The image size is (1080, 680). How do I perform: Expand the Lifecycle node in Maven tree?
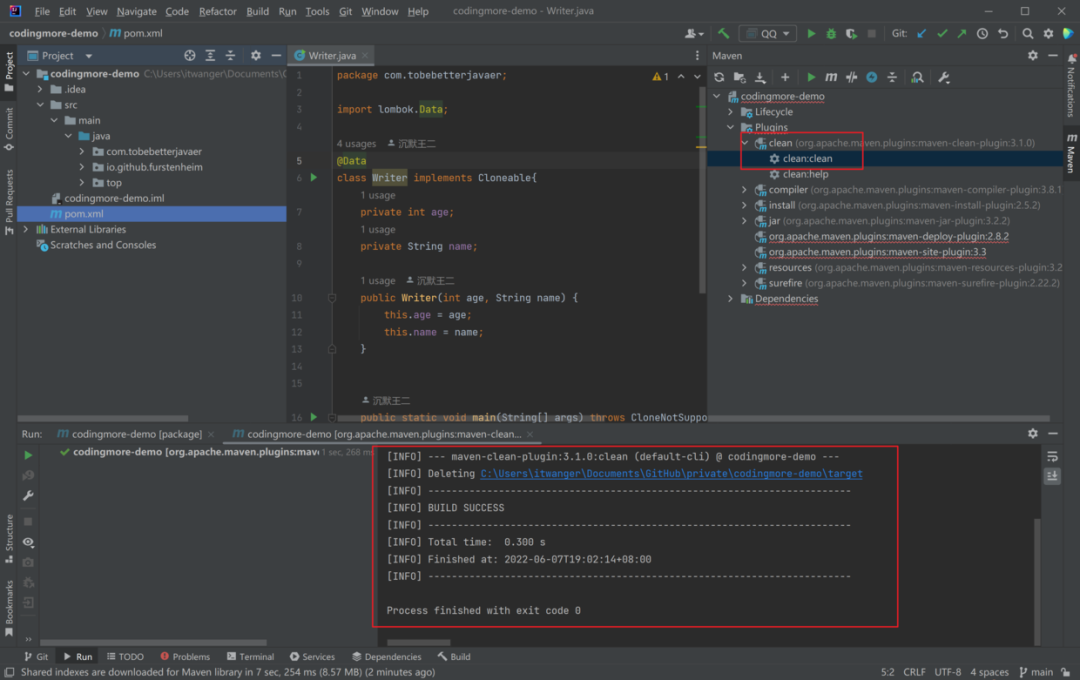pos(731,112)
